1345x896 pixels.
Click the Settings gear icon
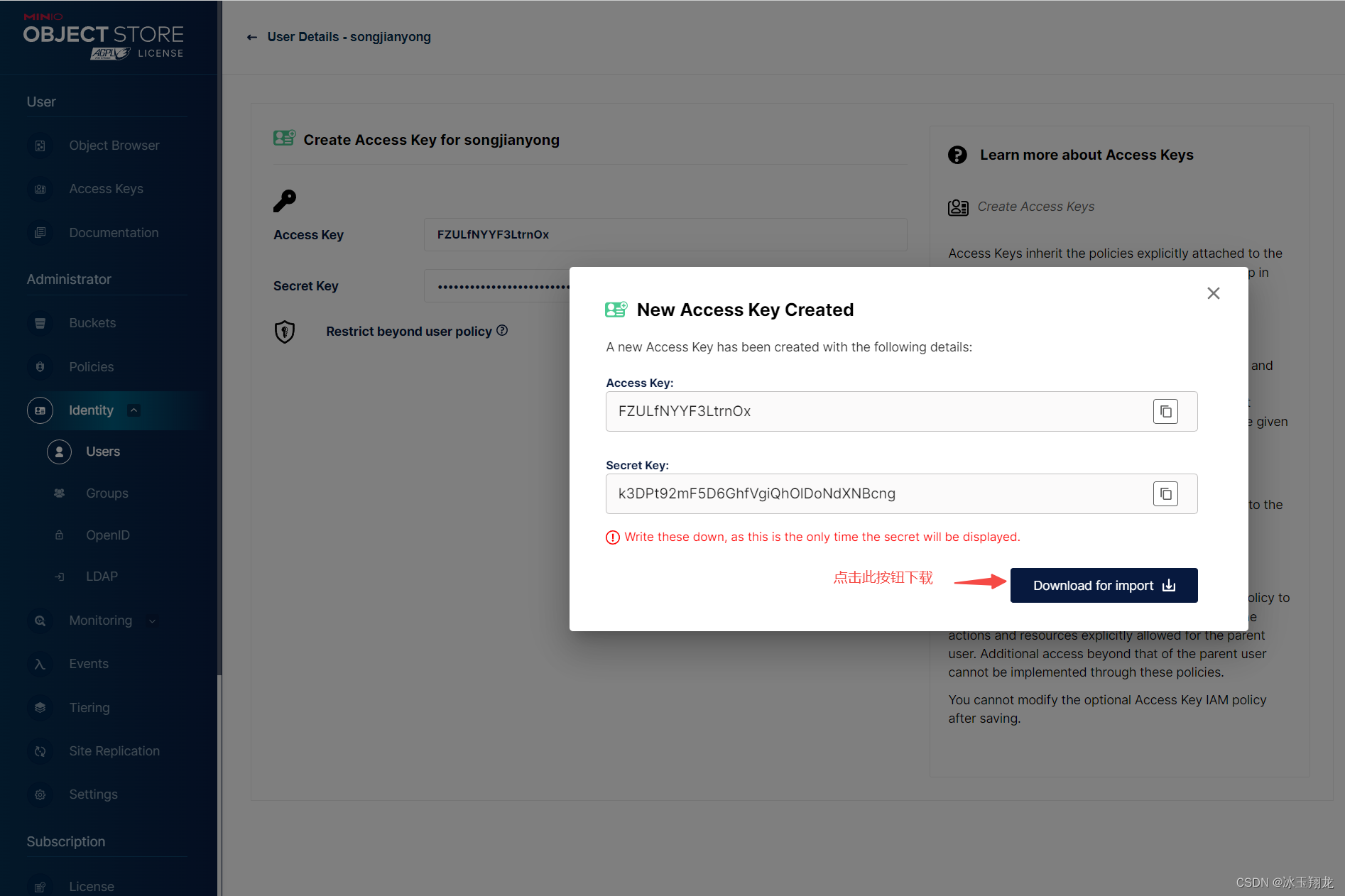[40, 794]
